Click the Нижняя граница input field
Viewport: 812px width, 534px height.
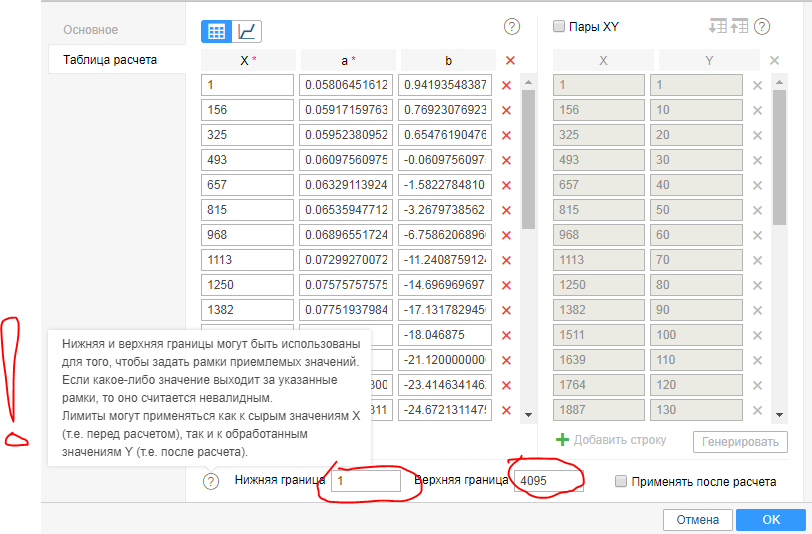367,481
